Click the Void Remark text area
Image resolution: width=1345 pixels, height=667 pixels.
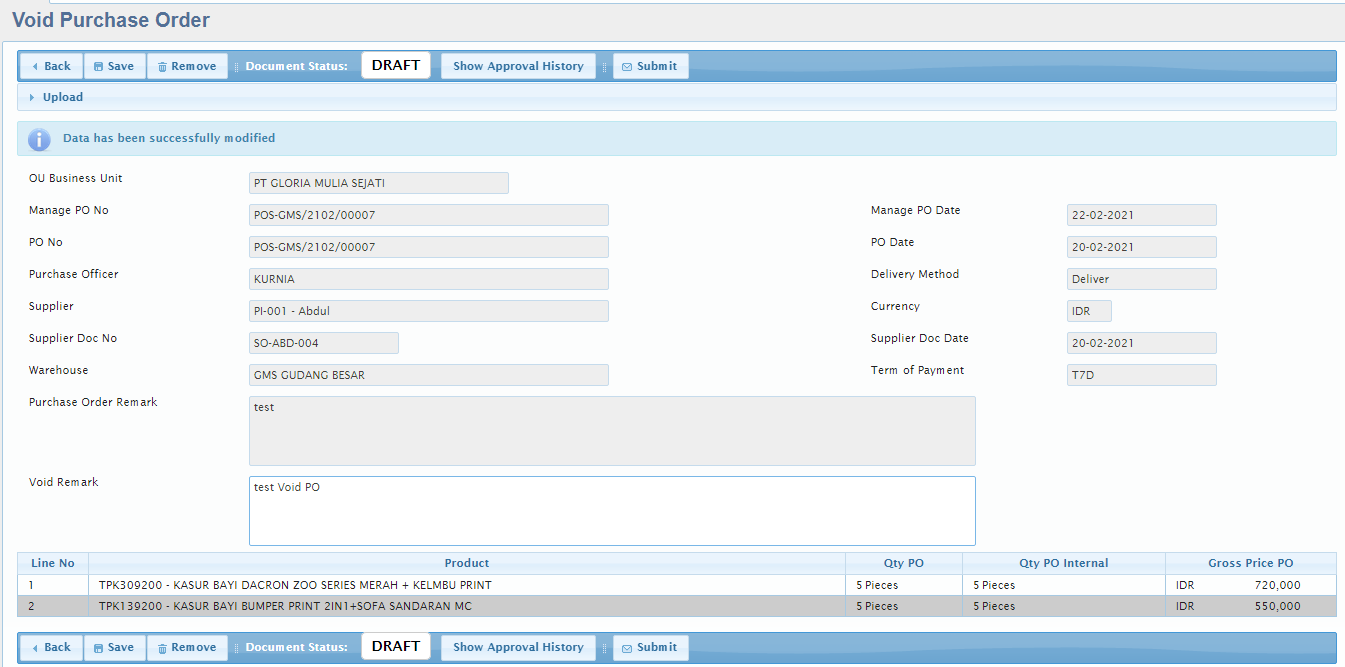pos(612,511)
